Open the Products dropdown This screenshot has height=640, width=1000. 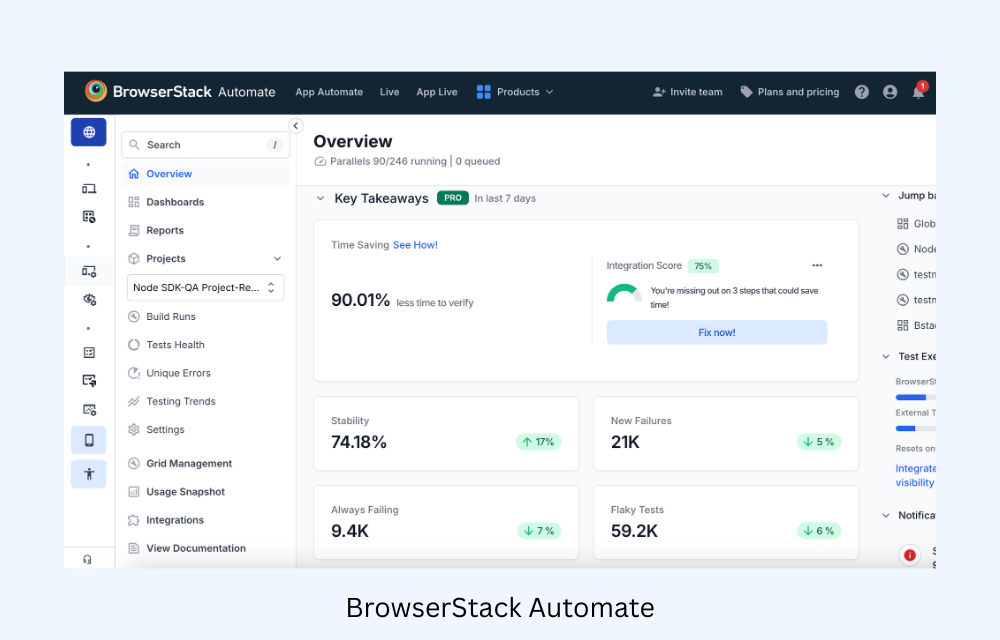tap(515, 92)
